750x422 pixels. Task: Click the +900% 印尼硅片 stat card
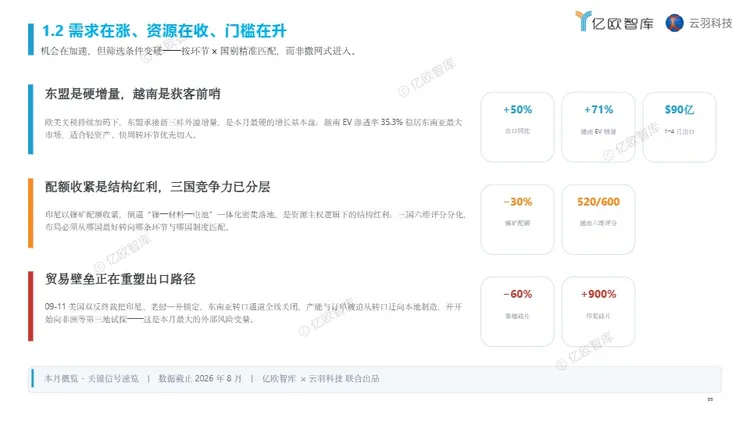(598, 311)
